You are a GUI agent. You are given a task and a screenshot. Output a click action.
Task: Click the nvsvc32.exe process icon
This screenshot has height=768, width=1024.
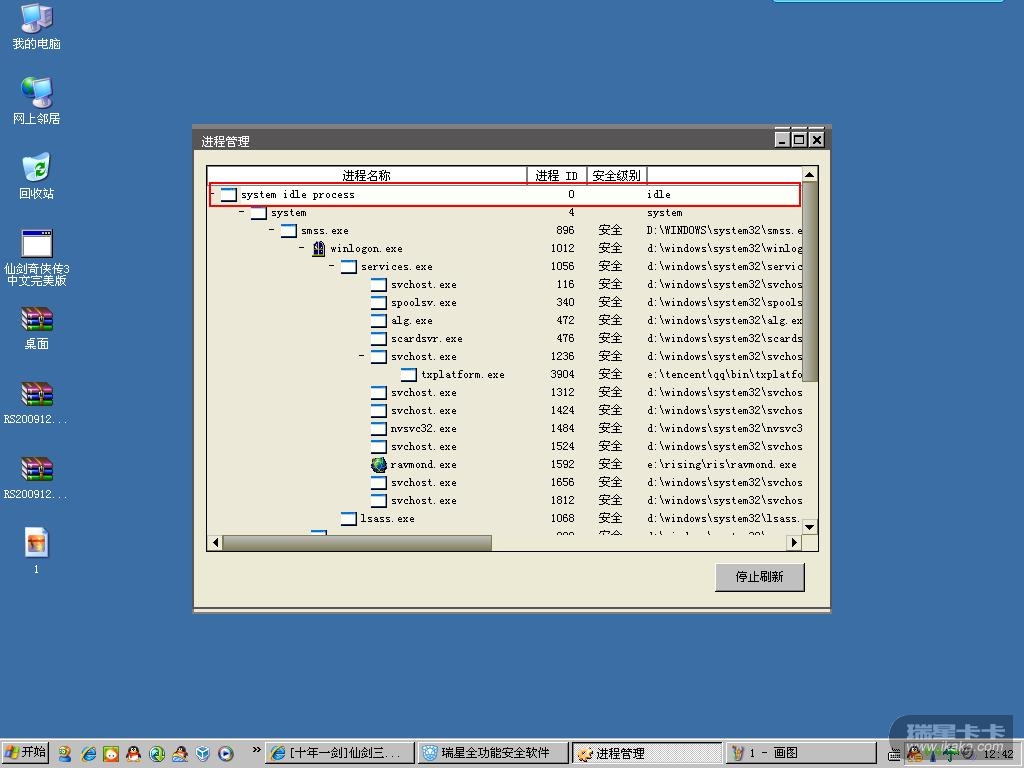[x=379, y=429]
